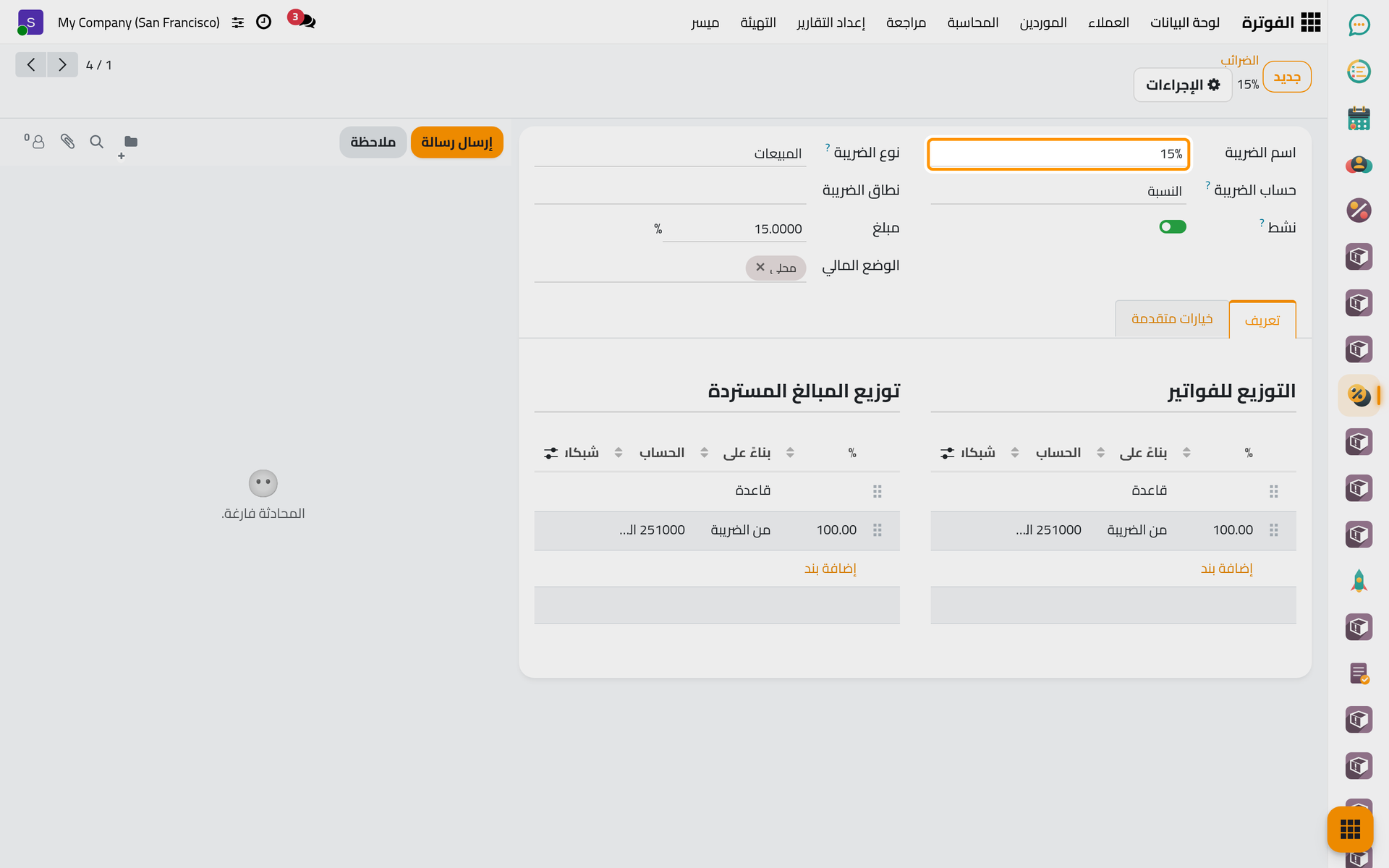The image size is (1389, 868).
Task: Open the notes document sidebar icon
Action: pyautogui.click(x=1359, y=673)
